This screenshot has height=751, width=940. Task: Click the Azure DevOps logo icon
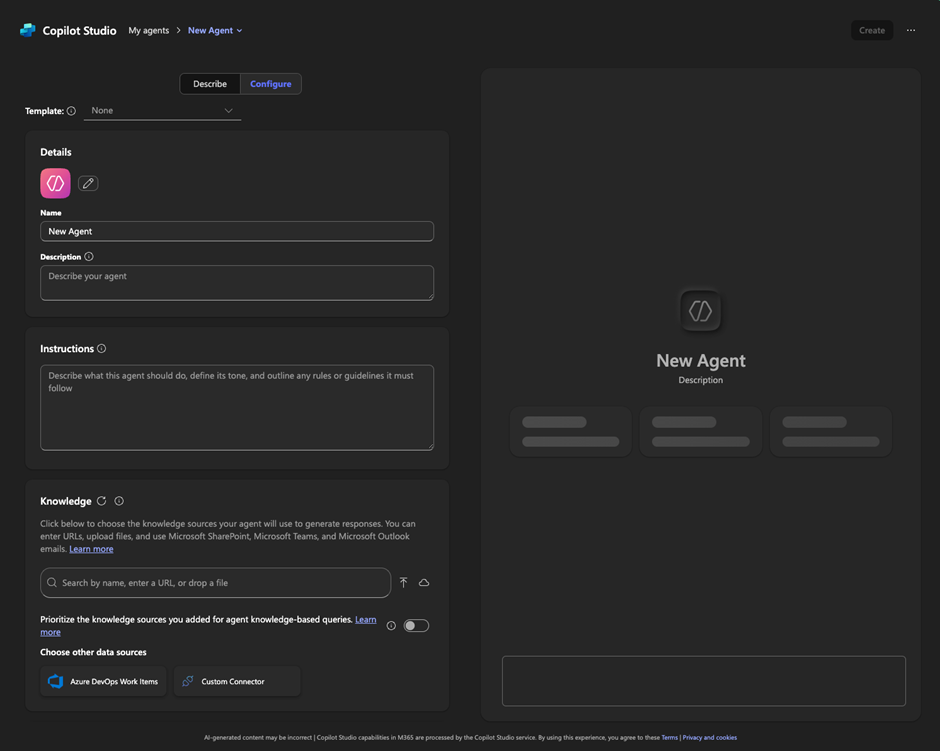click(56, 681)
